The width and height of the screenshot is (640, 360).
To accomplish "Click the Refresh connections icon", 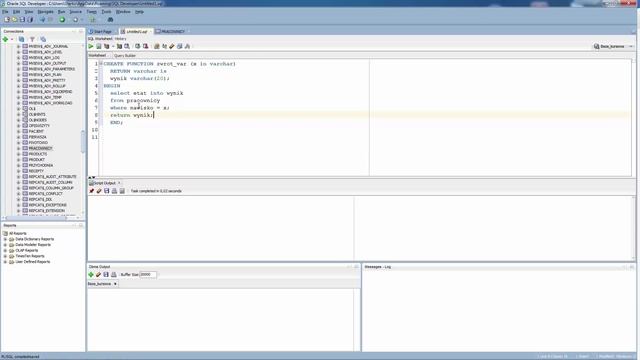I will (21, 39).
